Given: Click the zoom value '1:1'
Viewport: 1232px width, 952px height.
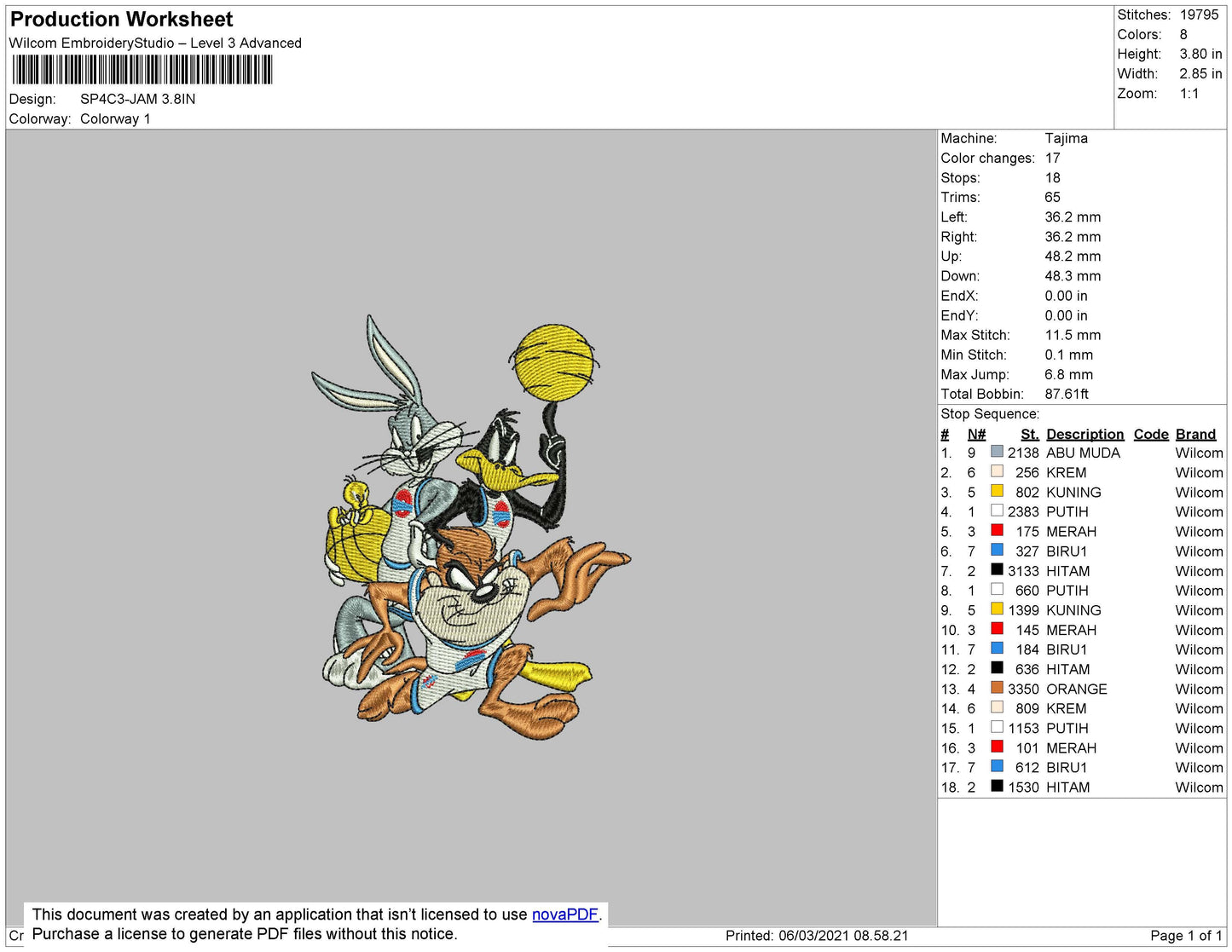Looking at the screenshot, I should pos(1189,94).
